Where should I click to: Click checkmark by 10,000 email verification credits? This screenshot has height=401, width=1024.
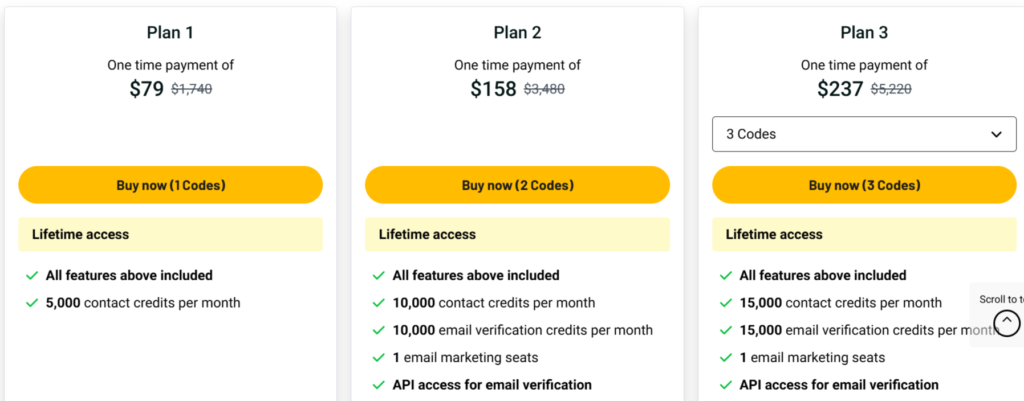coord(378,330)
